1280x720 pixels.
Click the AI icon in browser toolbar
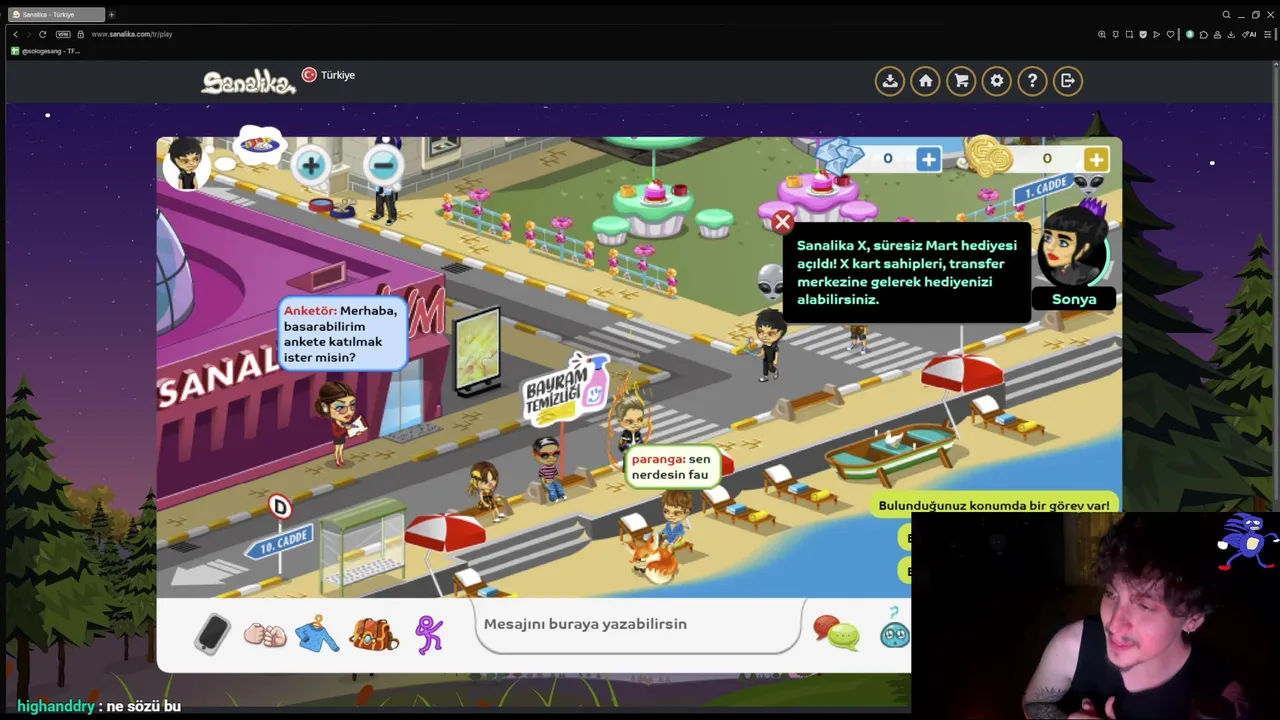click(1250, 34)
